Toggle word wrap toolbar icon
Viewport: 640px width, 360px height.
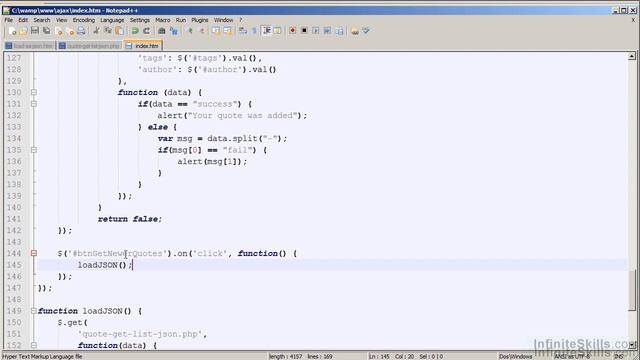[243, 31]
